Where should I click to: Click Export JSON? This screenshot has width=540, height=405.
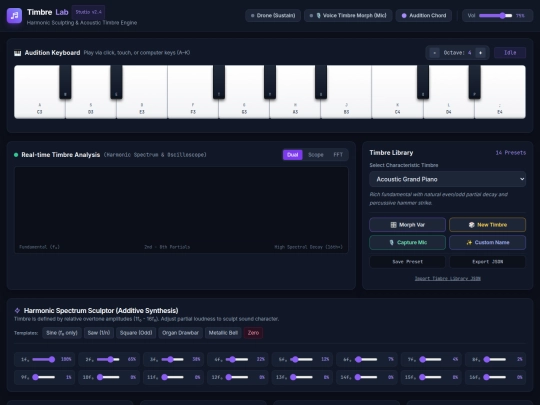pos(487,262)
